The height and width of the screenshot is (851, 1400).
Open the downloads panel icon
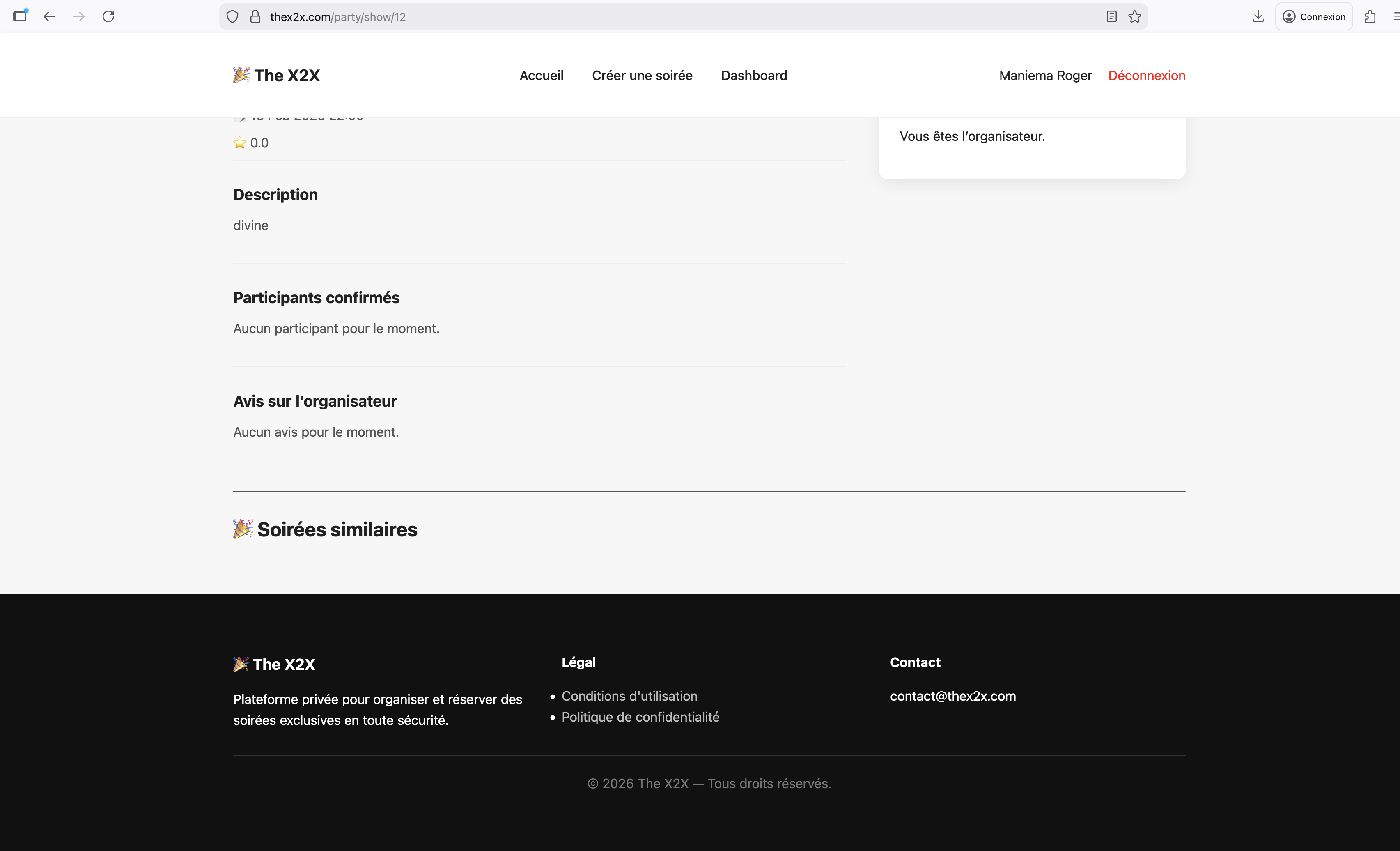(x=1258, y=16)
